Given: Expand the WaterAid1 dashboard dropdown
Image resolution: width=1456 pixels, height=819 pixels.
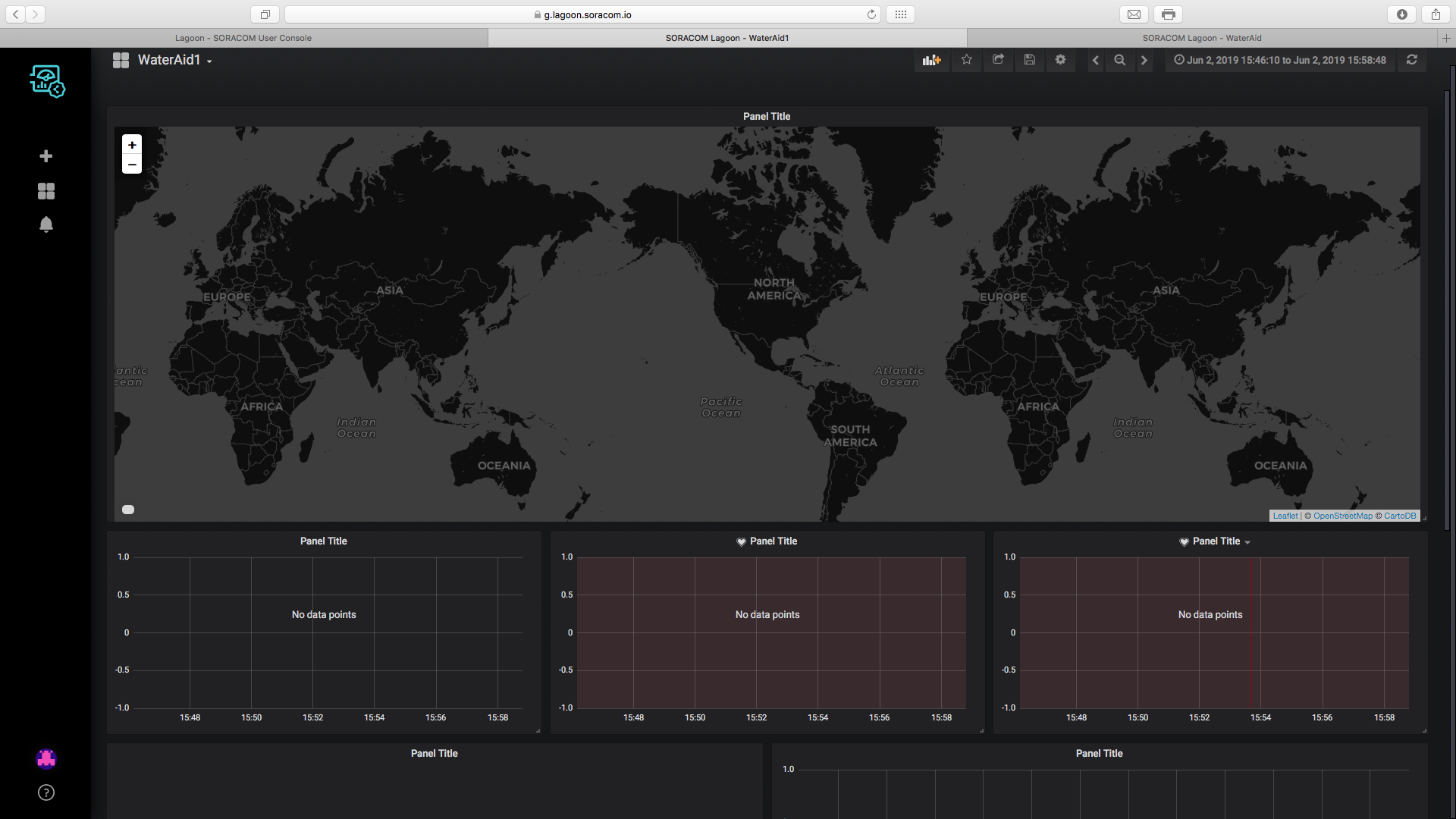Looking at the screenshot, I should tap(174, 60).
